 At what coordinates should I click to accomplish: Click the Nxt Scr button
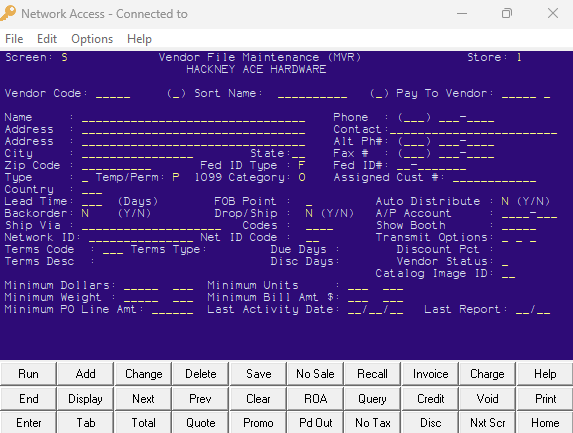pos(487,423)
